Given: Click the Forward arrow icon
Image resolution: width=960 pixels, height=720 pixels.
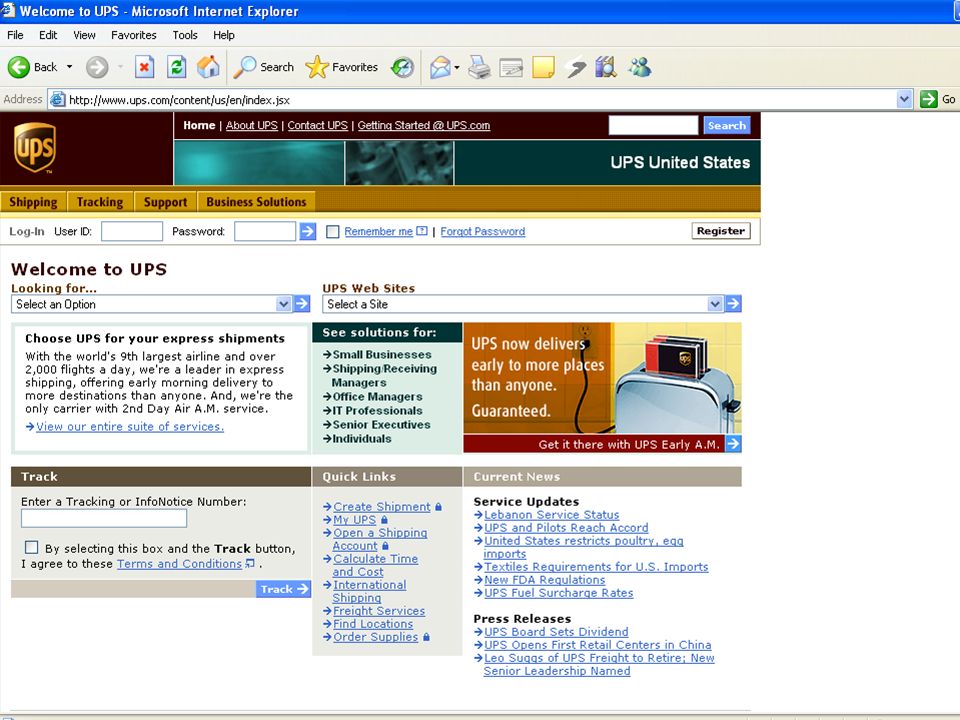Looking at the screenshot, I should [97, 67].
